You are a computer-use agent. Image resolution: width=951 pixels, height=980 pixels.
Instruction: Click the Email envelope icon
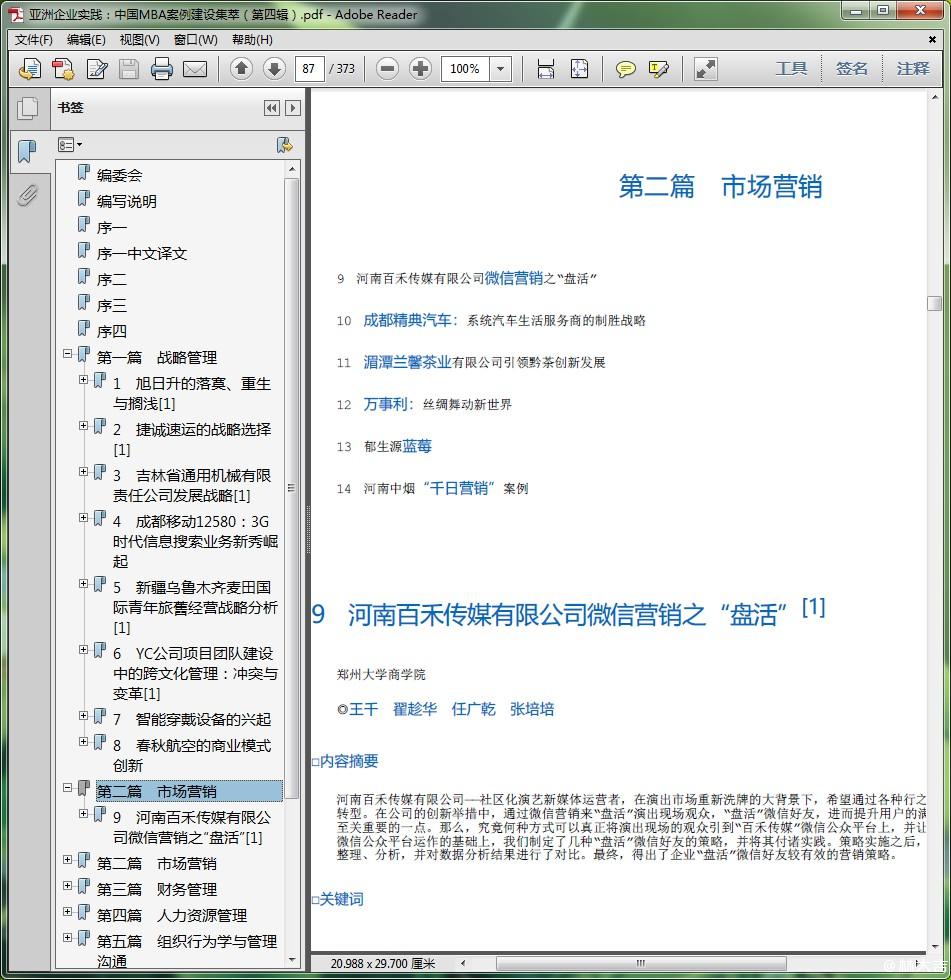[195, 69]
